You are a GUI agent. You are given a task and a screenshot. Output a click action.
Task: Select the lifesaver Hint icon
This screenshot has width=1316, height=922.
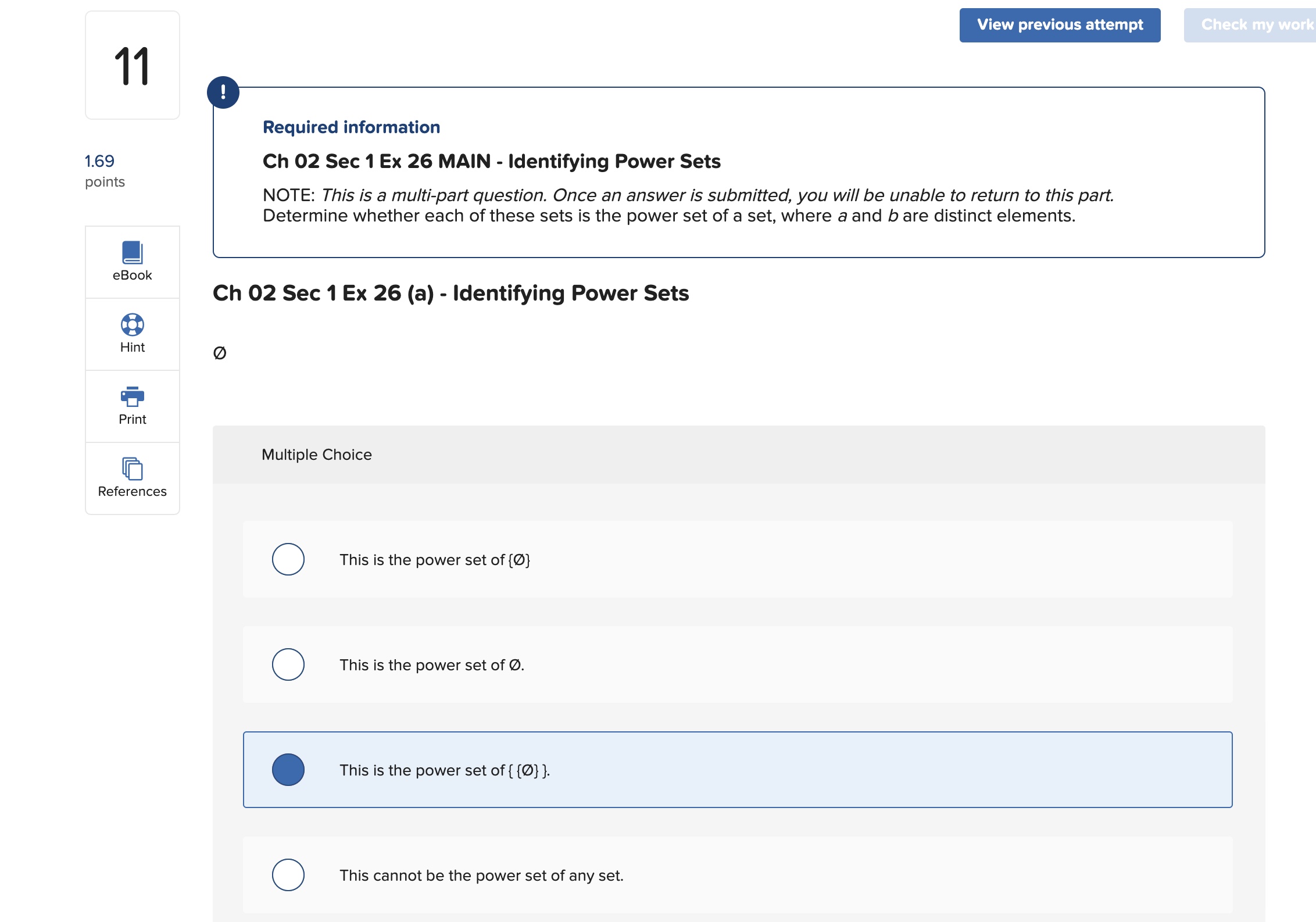[132, 325]
